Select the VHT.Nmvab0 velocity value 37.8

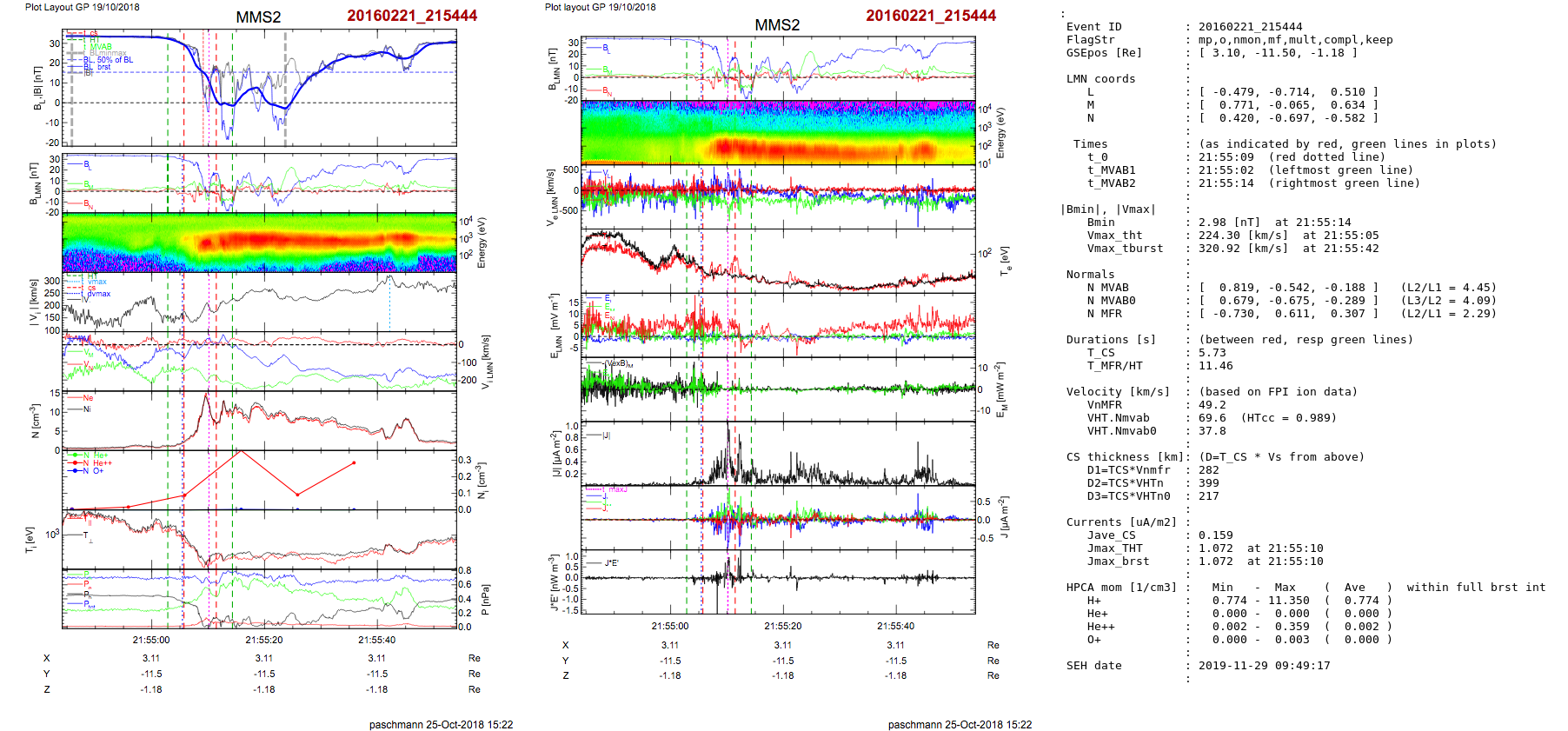1213,431
